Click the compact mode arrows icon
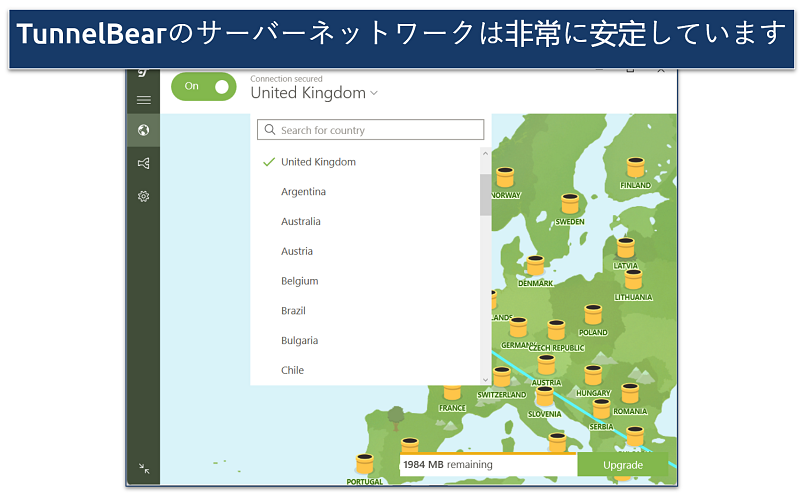806x493 pixels. click(144, 468)
